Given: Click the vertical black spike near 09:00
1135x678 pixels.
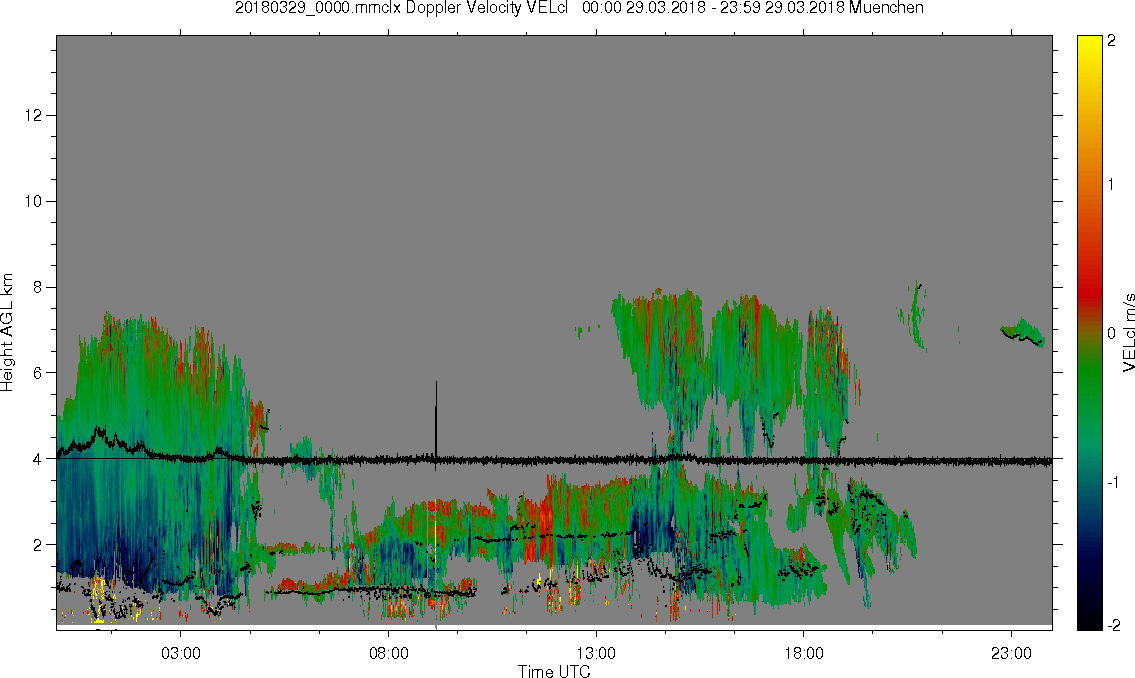Looking at the screenshot, I should pyautogui.click(x=436, y=423).
